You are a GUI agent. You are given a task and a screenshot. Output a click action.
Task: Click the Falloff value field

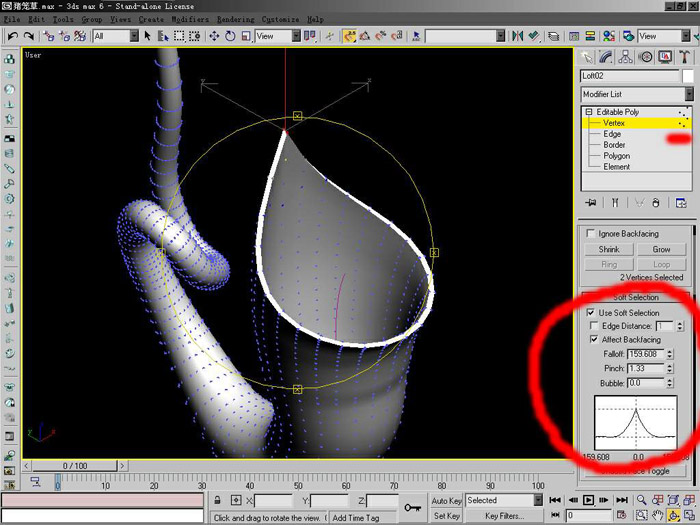(x=646, y=354)
